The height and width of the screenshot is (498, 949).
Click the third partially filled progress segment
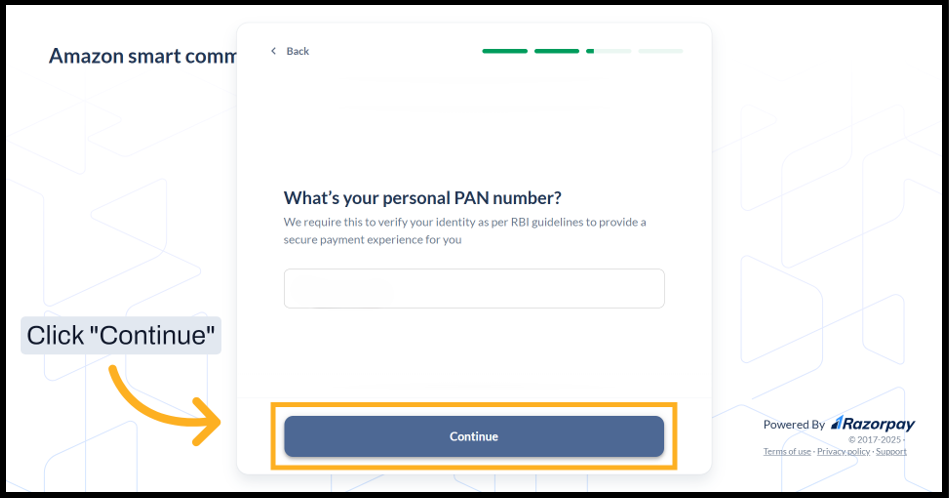pyautogui.click(x=608, y=51)
